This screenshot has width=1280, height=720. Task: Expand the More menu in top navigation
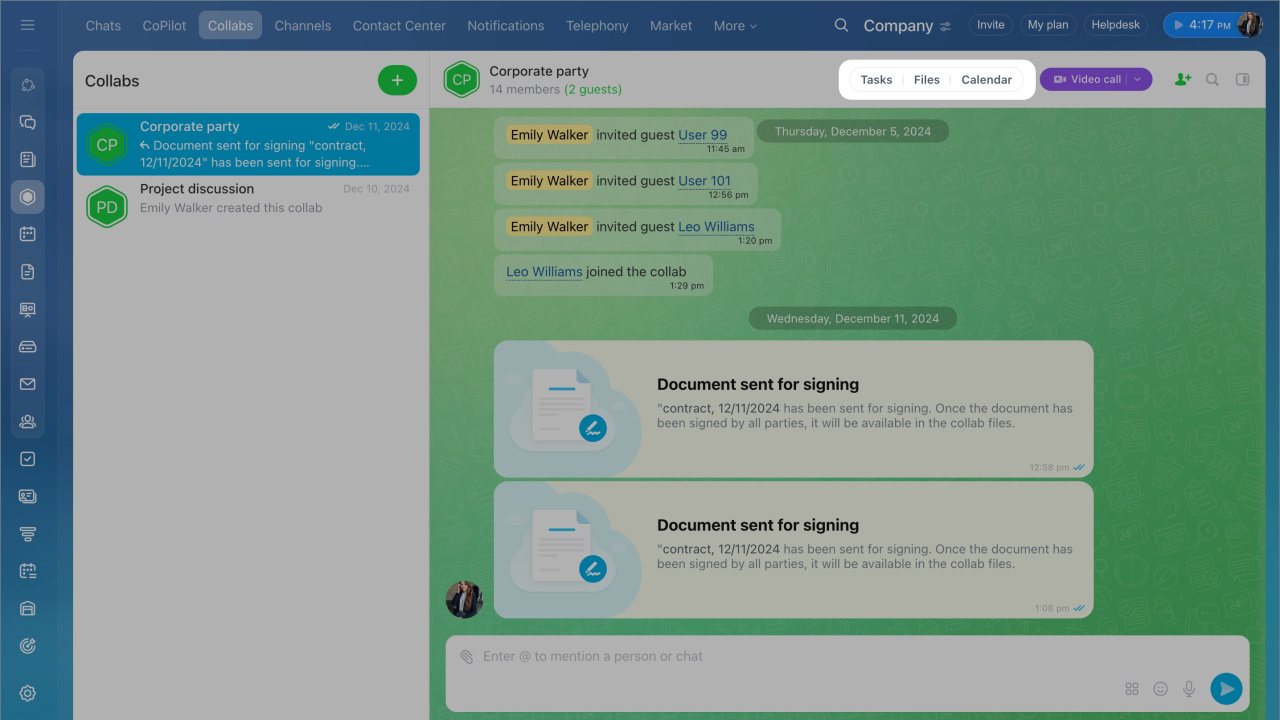point(735,26)
